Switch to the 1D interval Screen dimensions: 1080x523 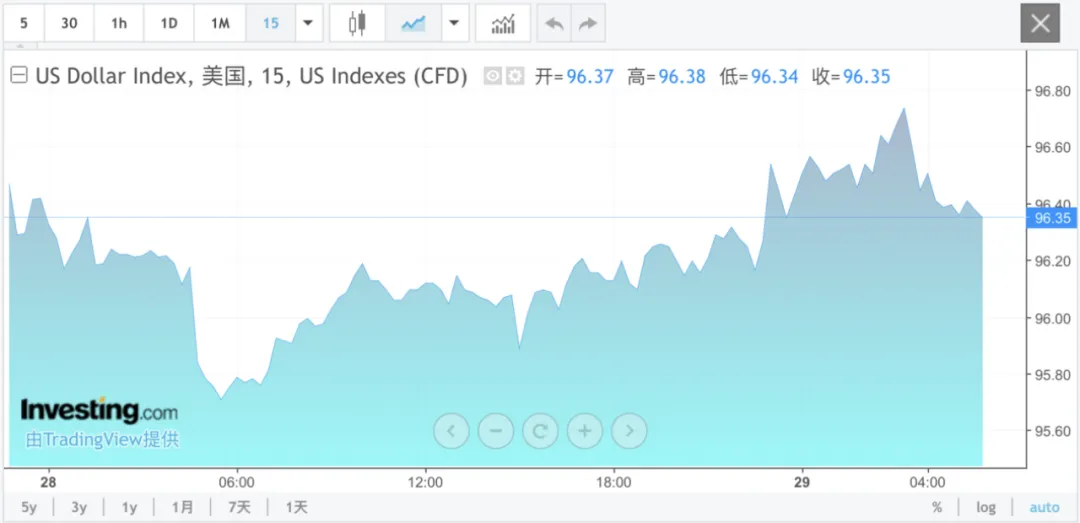coord(169,23)
